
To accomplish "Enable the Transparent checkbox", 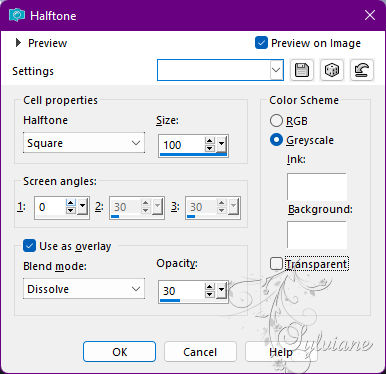I will pos(276,264).
